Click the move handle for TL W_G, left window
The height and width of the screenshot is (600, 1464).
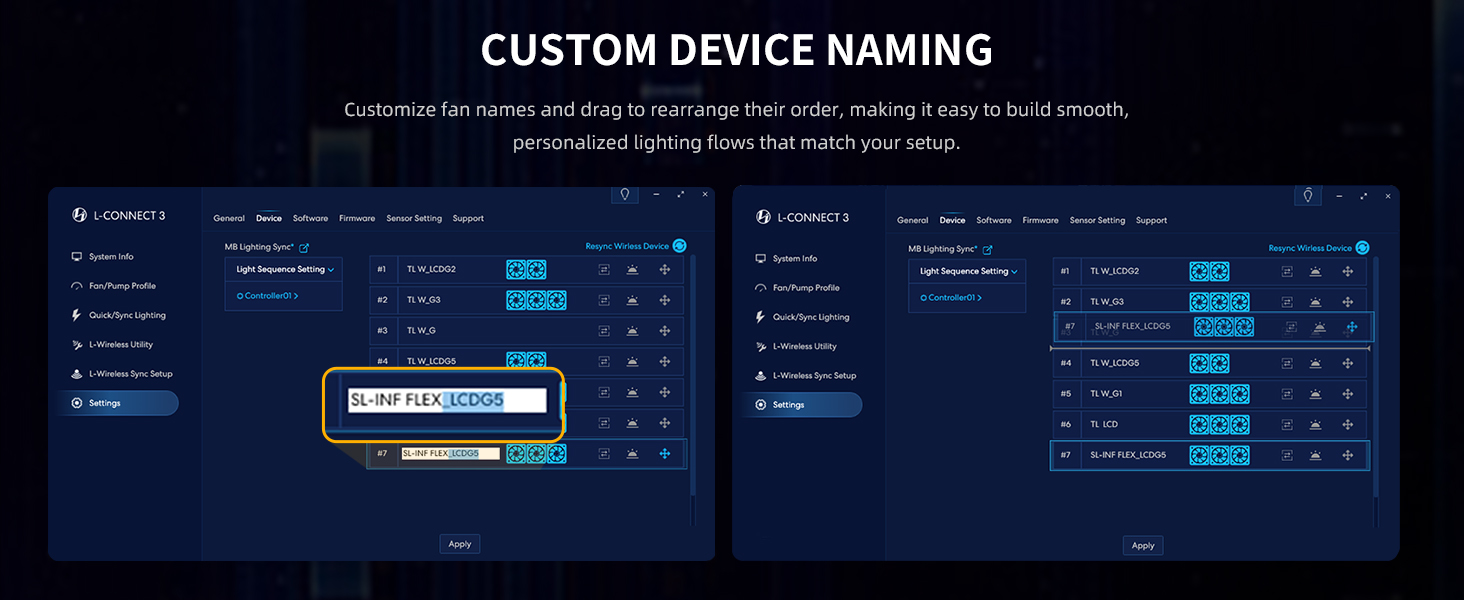(x=665, y=330)
